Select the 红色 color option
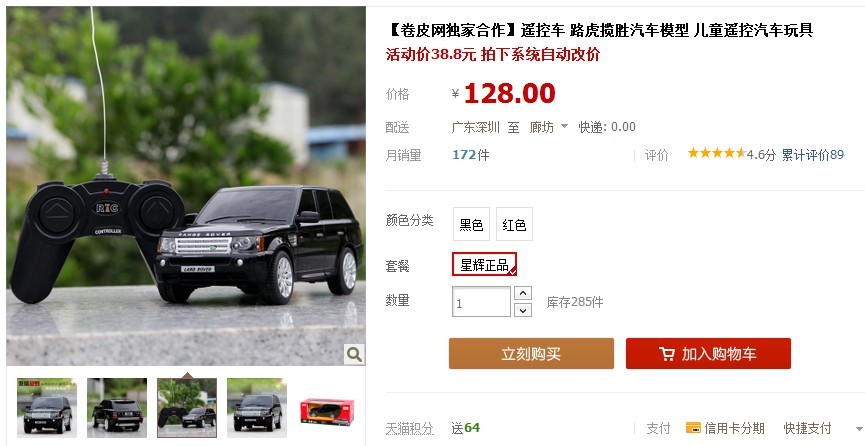 point(514,224)
